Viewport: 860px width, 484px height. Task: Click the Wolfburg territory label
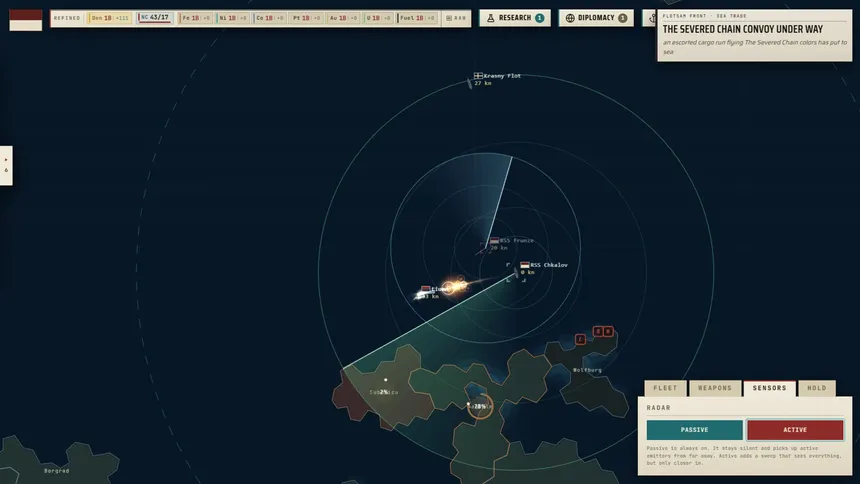tap(587, 370)
